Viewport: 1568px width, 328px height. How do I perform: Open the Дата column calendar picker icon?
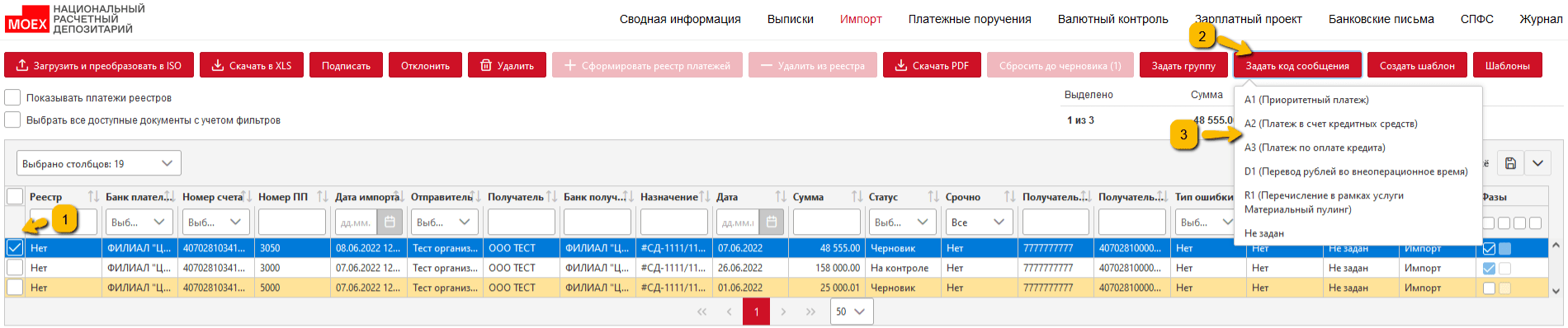point(771,223)
